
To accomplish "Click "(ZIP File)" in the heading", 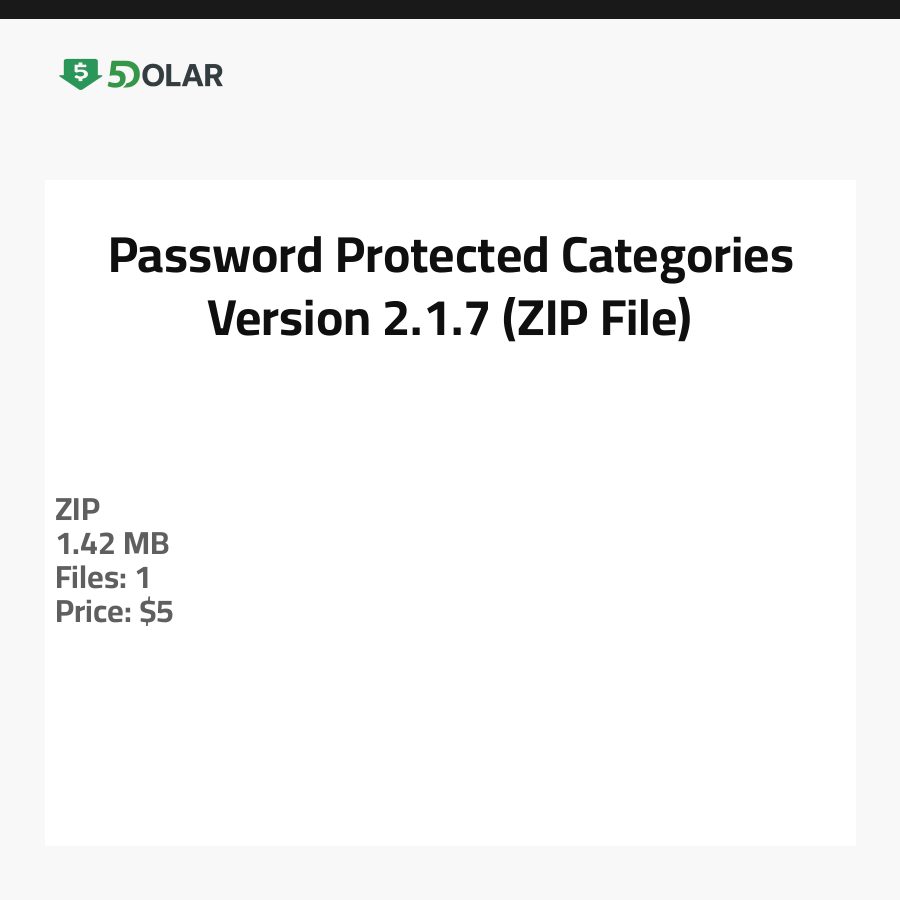I will point(597,318).
